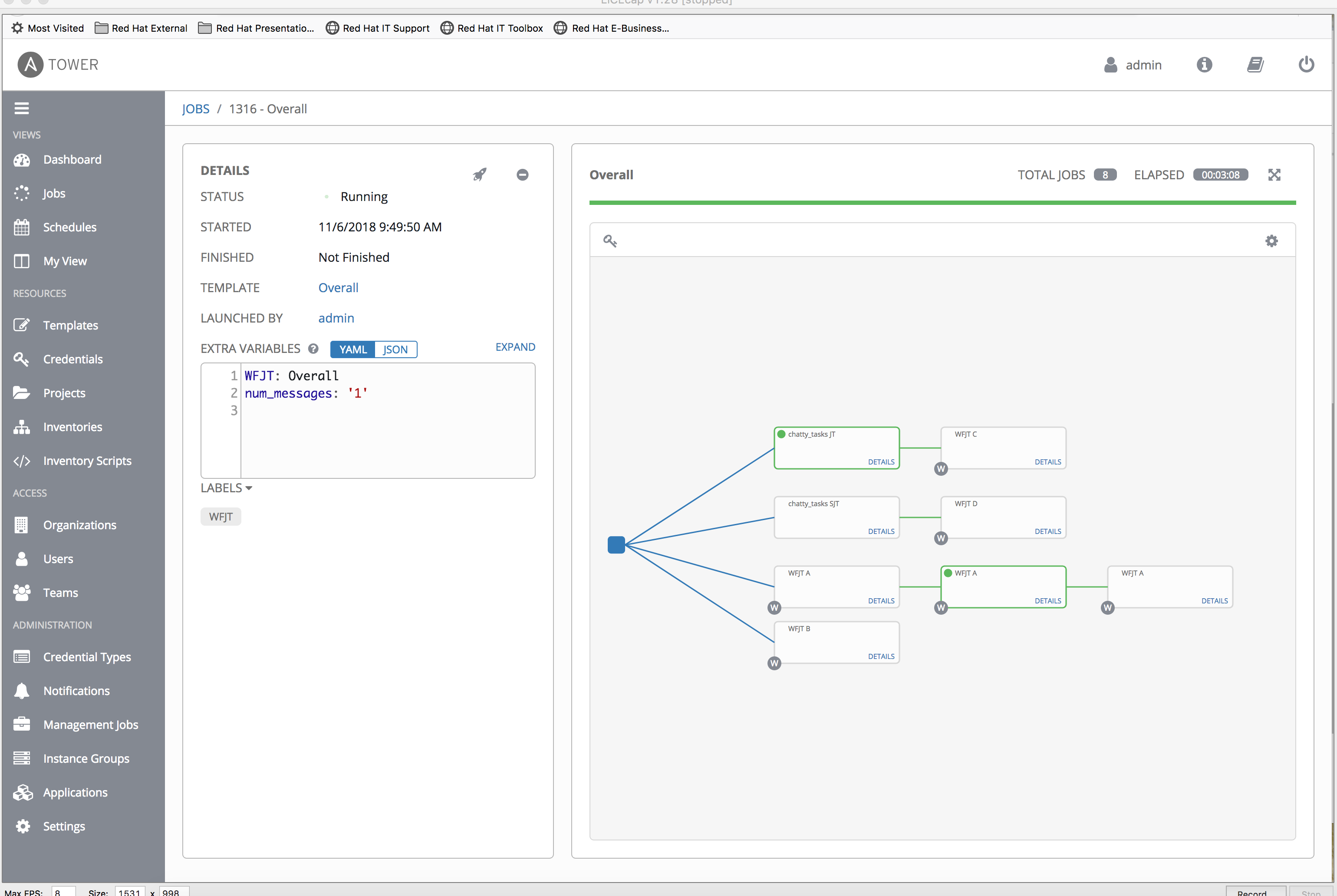Click the key legend icon
Viewport: 1337px width, 896px height.
coord(609,241)
